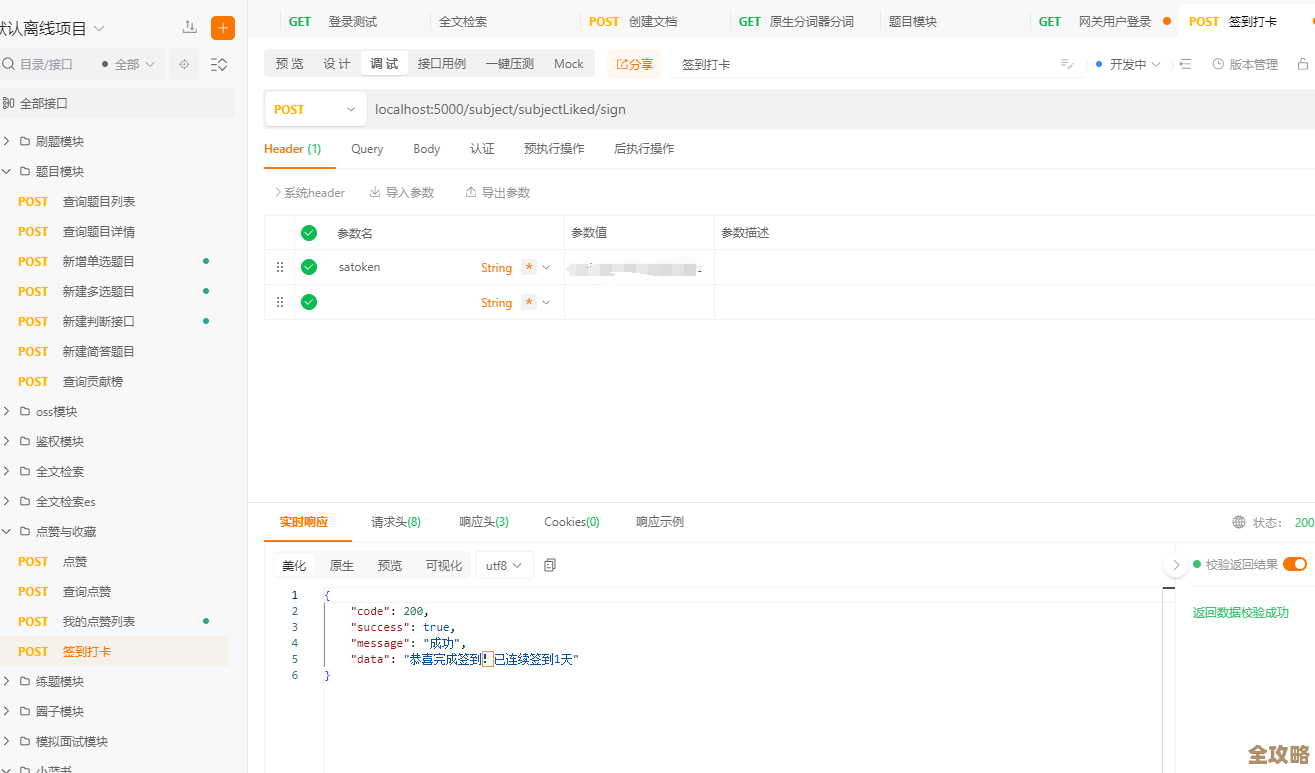This screenshot has height=773, width=1315.
Task: Click 导入参数 to import parameters
Action: click(x=402, y=192)
